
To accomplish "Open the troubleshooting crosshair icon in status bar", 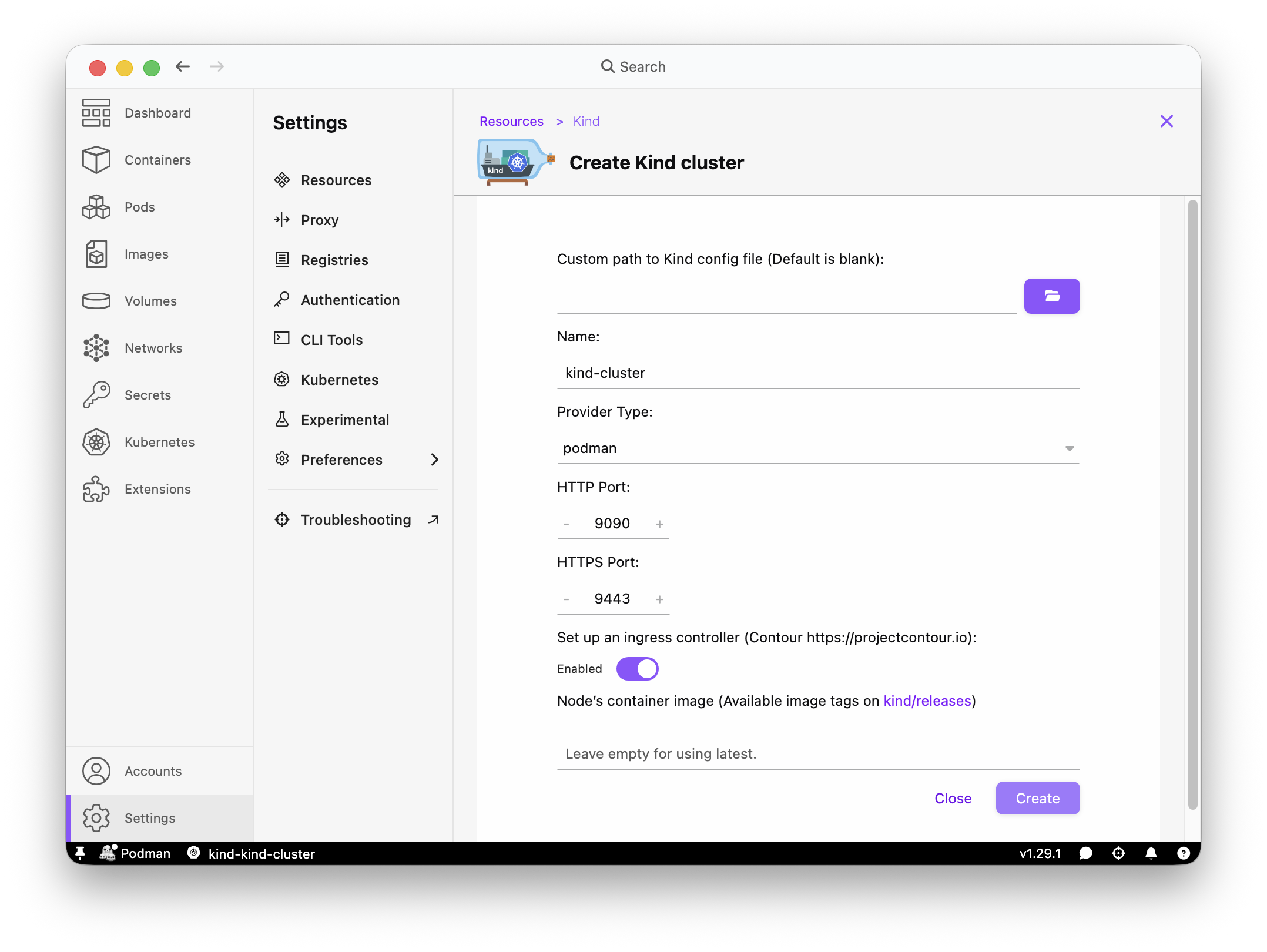I will click(1118, 853).
